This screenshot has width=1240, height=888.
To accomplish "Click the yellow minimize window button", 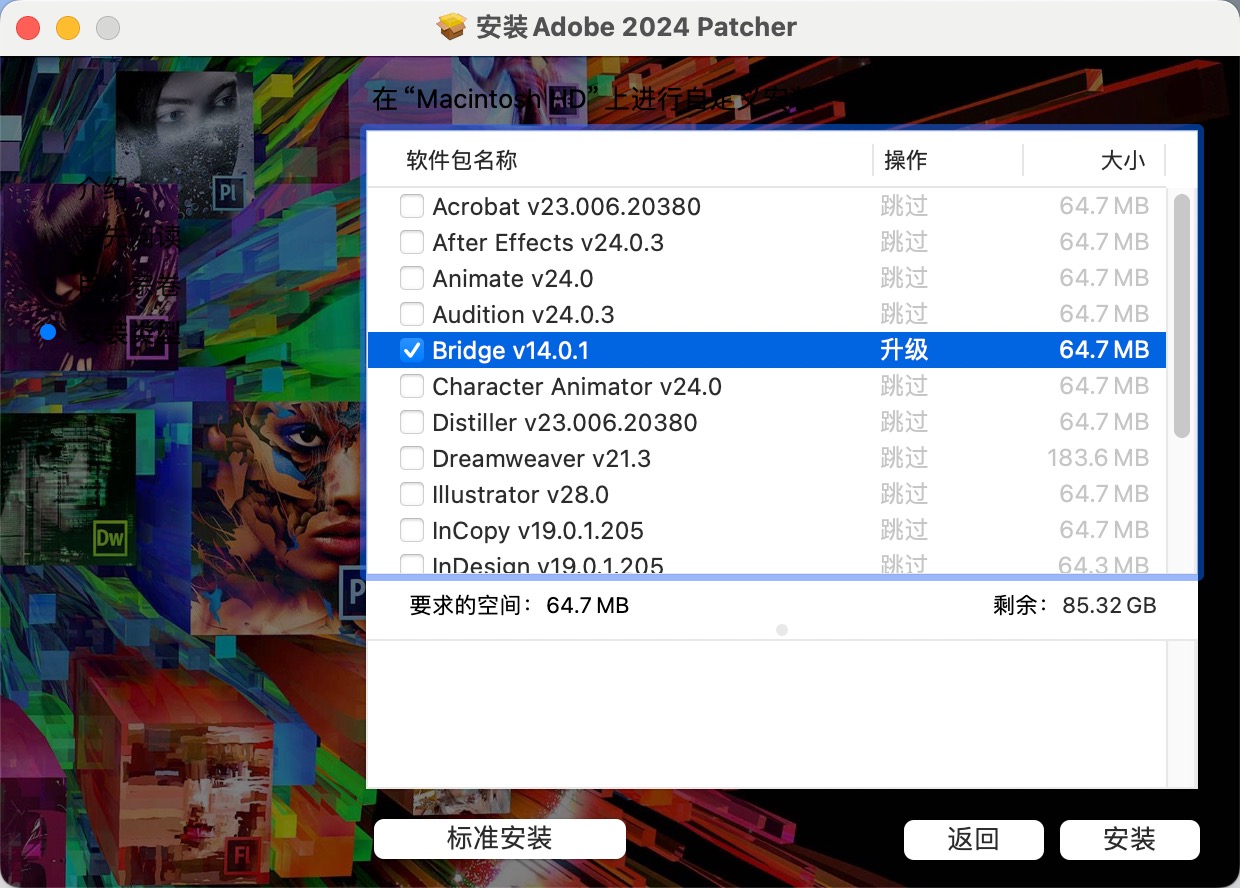I will coord(68,28).
